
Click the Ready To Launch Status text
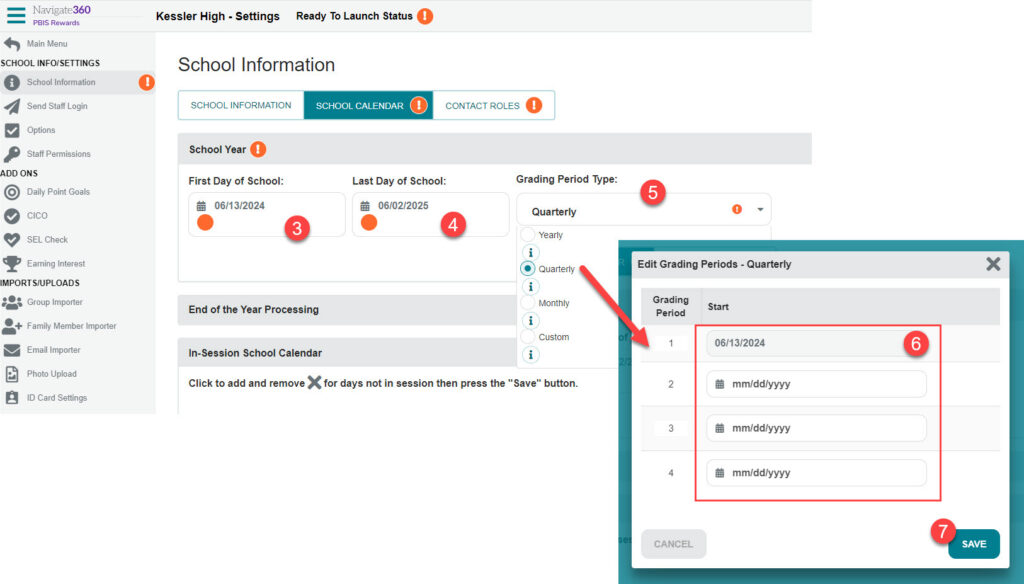(x=354, y=16)
